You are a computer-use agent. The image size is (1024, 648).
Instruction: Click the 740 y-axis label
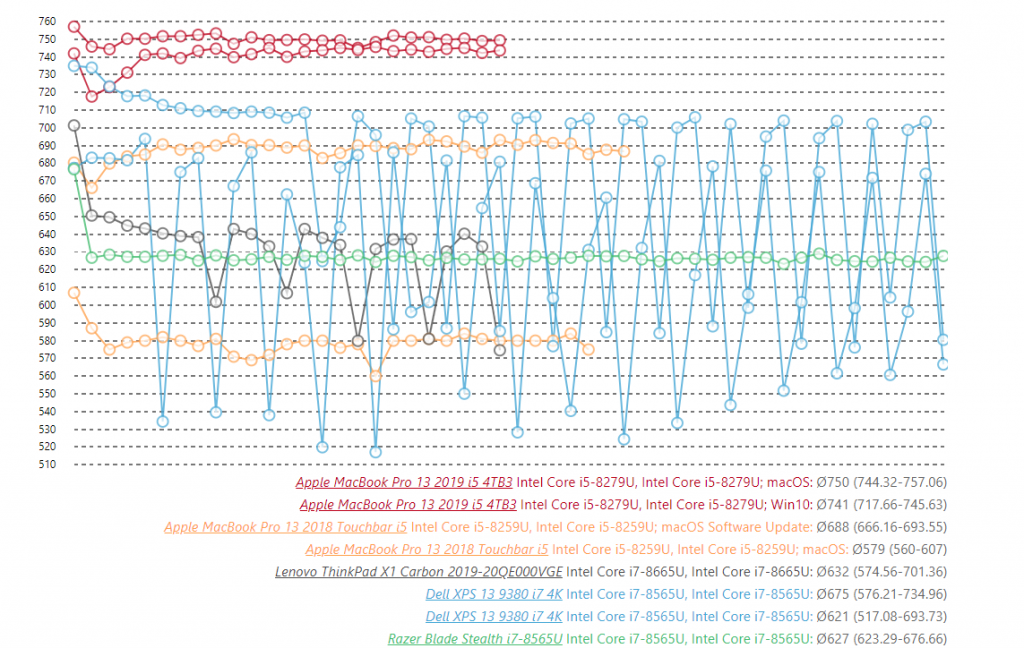click(47, 57)
